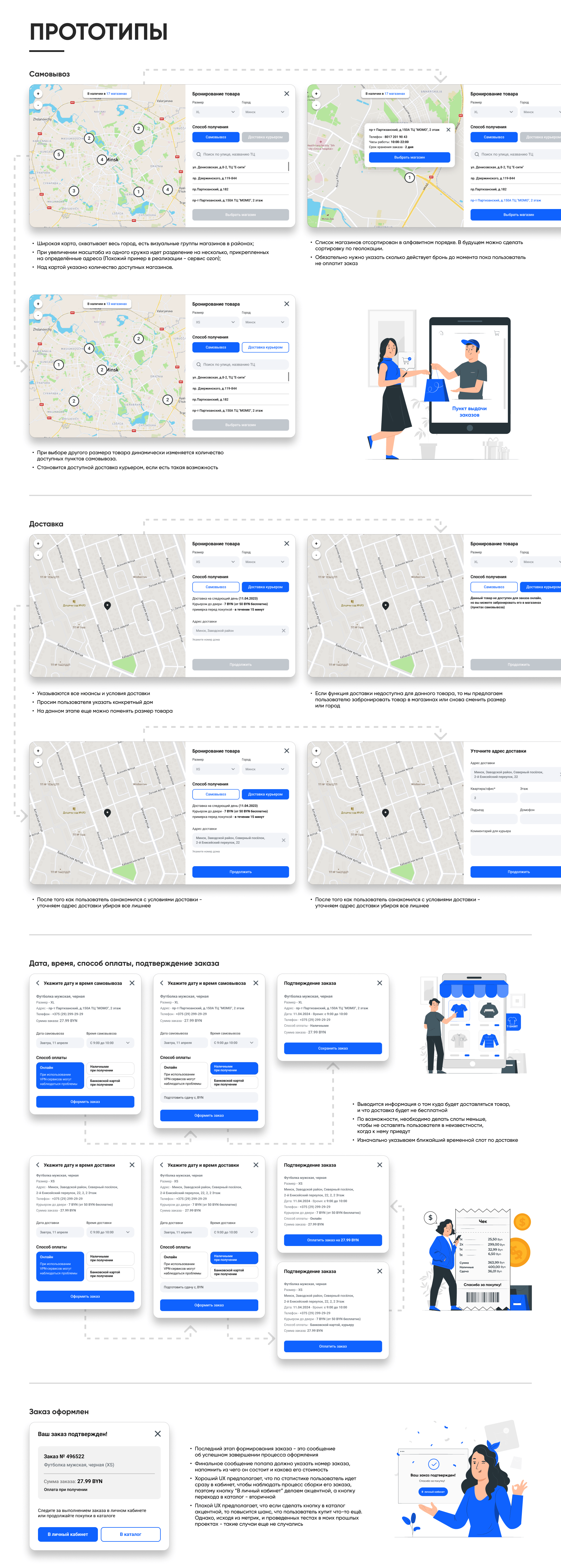Click search magnifier icon on the 13-stores screen

pyautogui.click(x=199, y=365)
